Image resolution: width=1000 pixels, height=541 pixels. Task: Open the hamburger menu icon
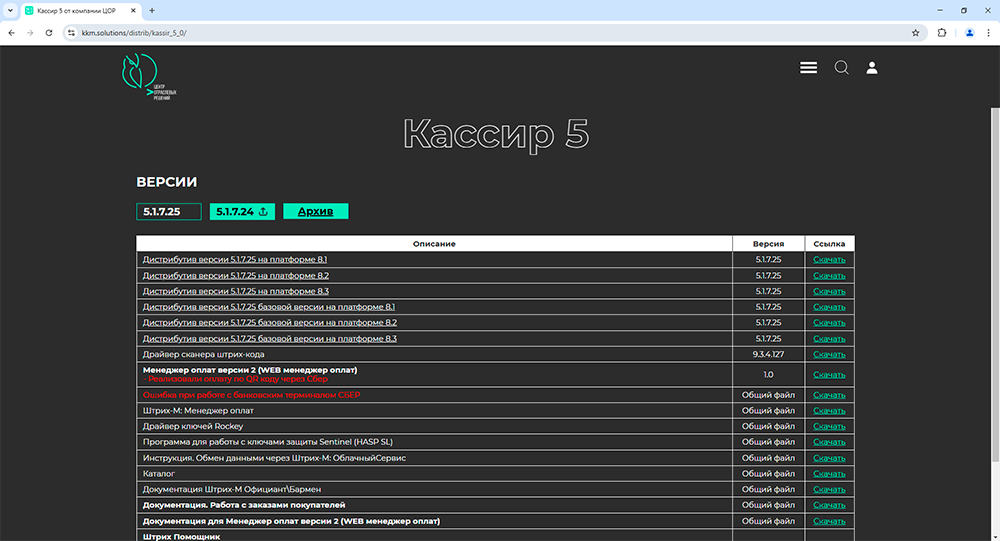[808, 68]
